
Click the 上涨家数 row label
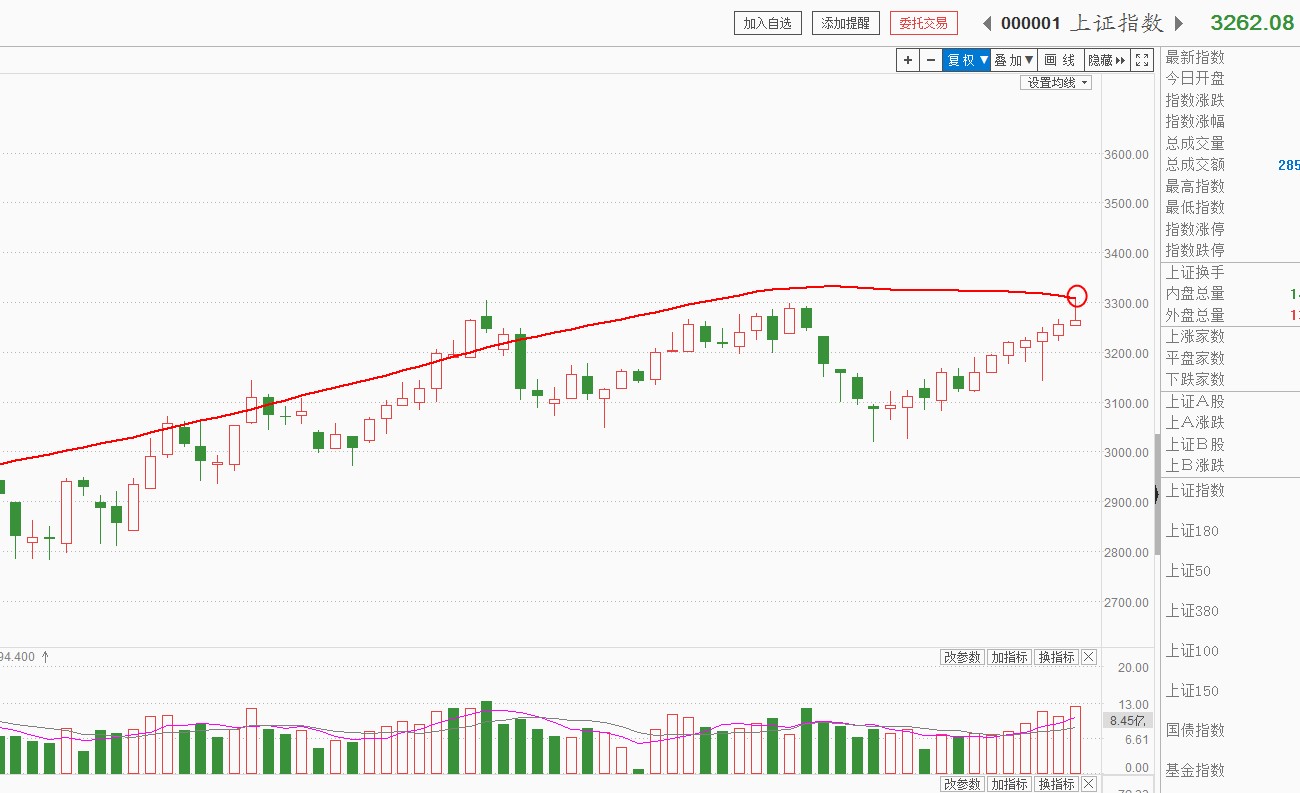(x=1195, y=336)
